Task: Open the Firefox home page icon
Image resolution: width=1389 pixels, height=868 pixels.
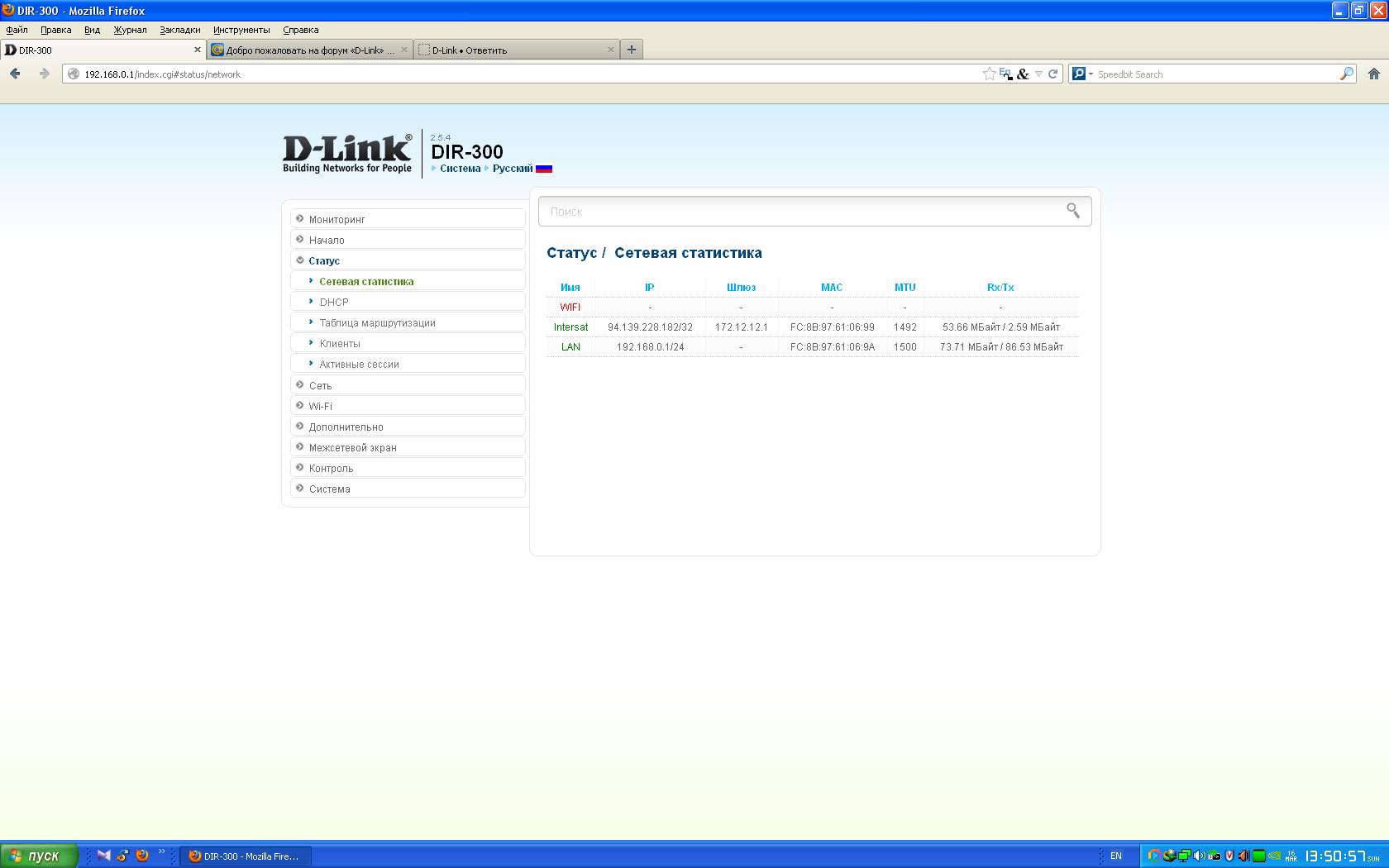Action: pyautogui.click(x=1374, y=74)
